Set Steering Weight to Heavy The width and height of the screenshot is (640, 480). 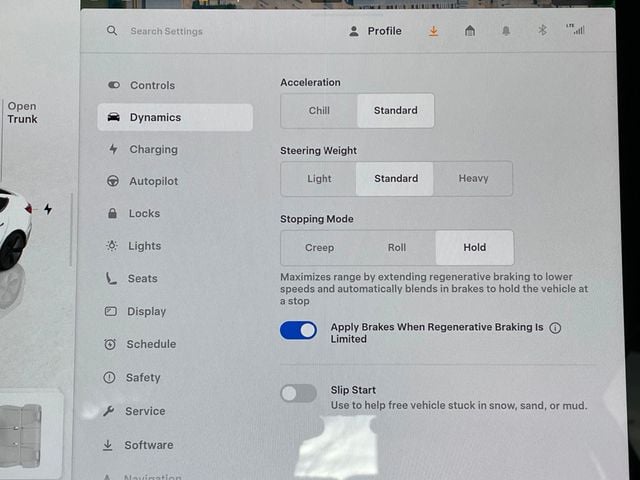pos(473,178)
